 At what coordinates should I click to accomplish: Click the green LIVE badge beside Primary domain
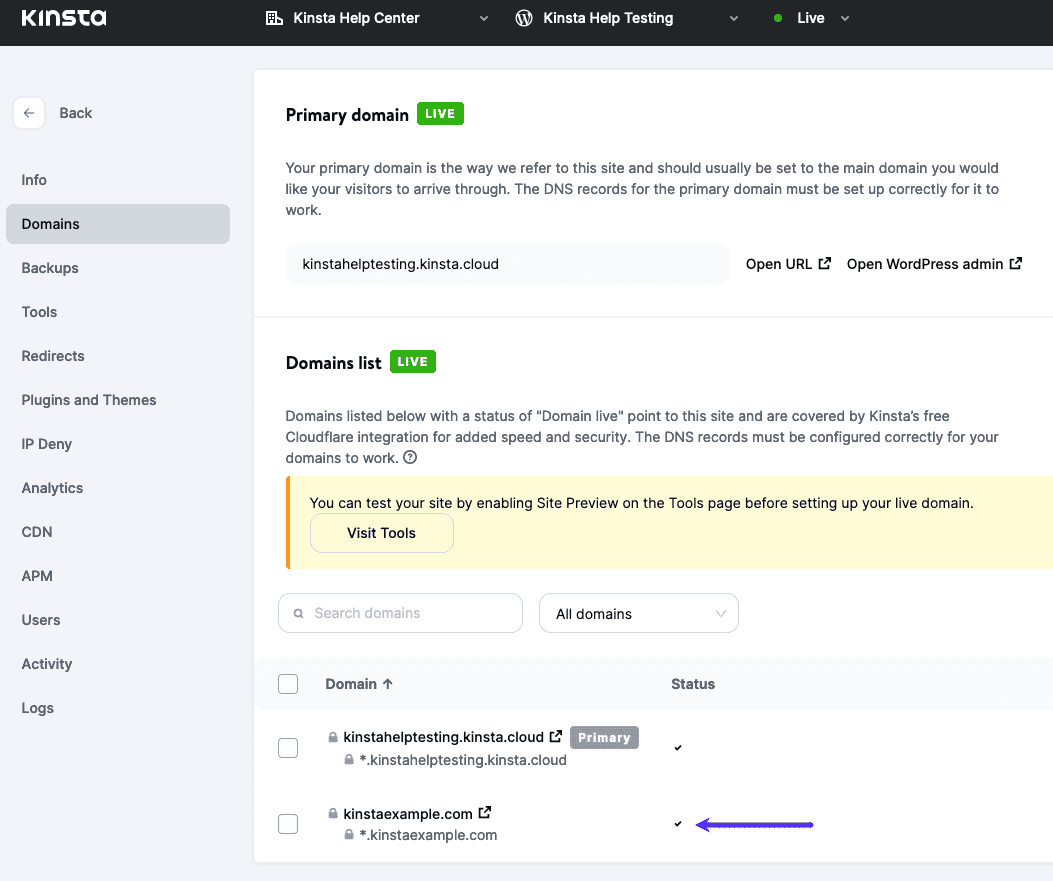coord(440,113)
